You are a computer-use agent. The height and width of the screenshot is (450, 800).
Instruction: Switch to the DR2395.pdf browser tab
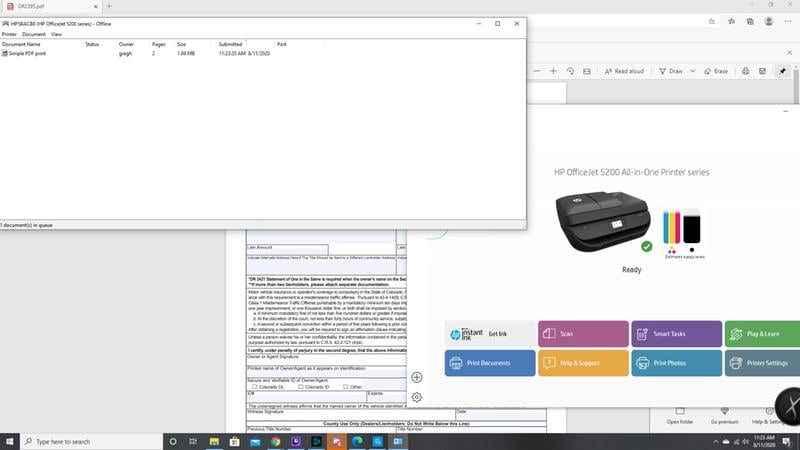click(51, 6)
